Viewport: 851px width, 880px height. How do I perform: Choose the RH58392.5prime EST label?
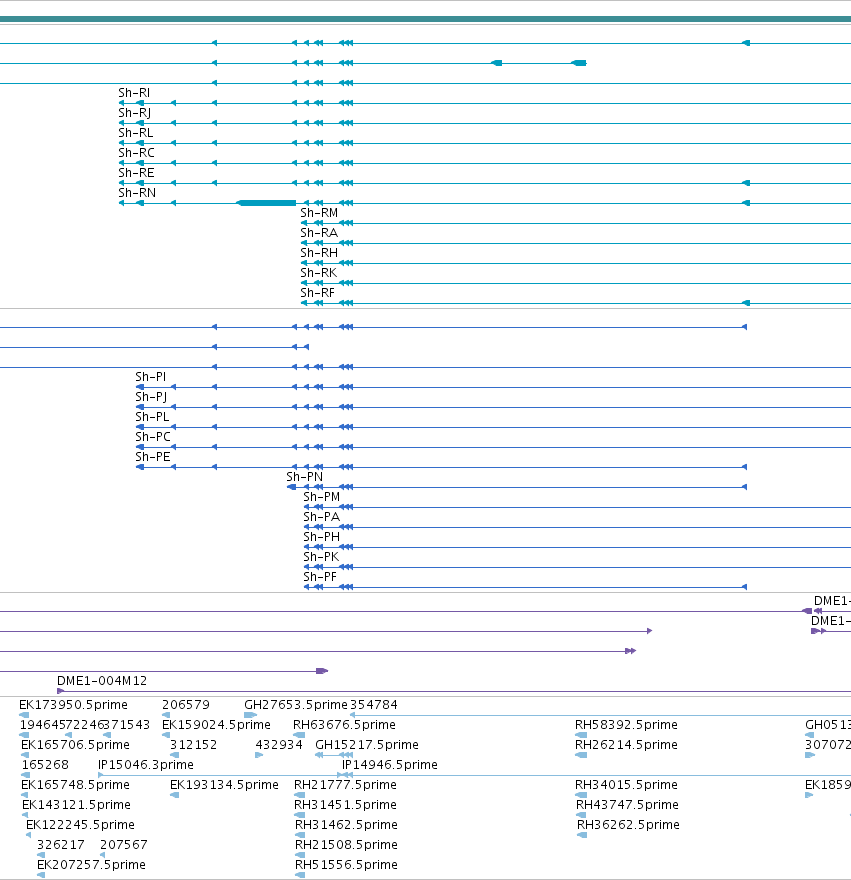pyautogui.click(x=625, y=725)
